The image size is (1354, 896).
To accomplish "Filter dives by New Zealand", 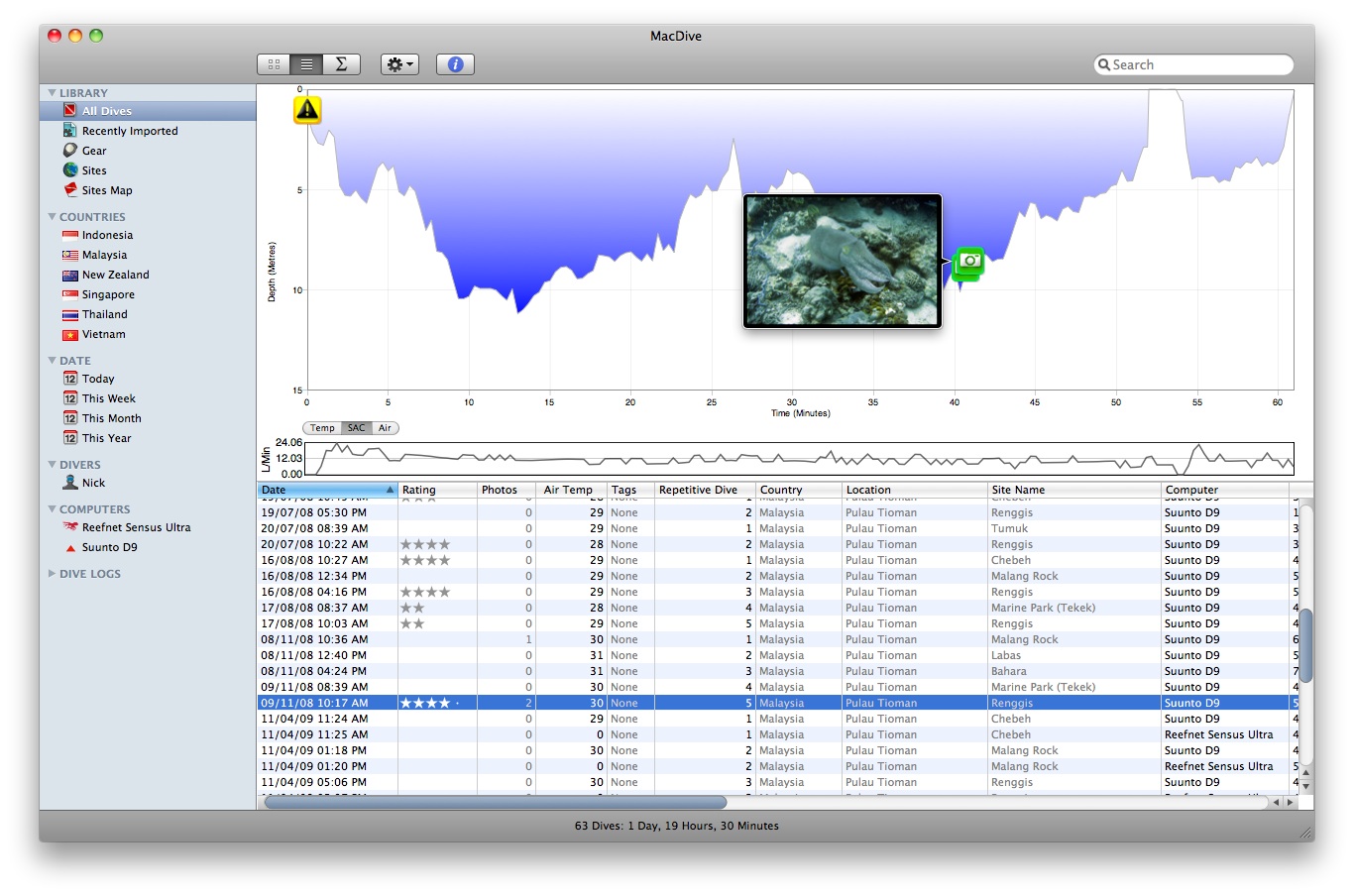I will coord(115,275).
